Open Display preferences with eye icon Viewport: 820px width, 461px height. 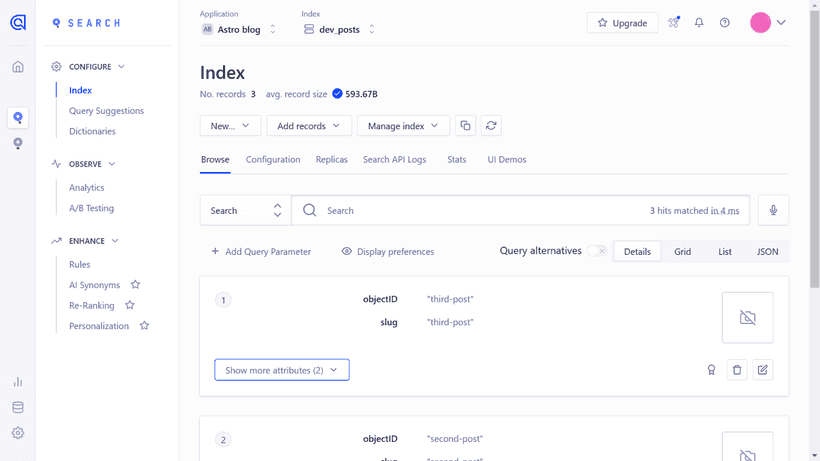pos(388,251)
